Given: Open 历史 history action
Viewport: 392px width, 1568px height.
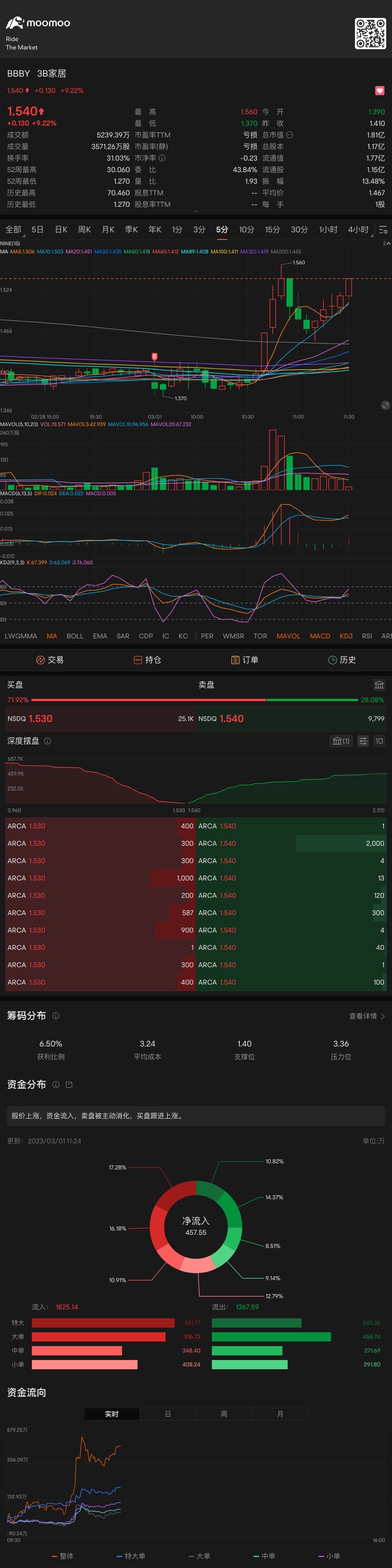Looking at the screenshot, I should pos(342,660).
